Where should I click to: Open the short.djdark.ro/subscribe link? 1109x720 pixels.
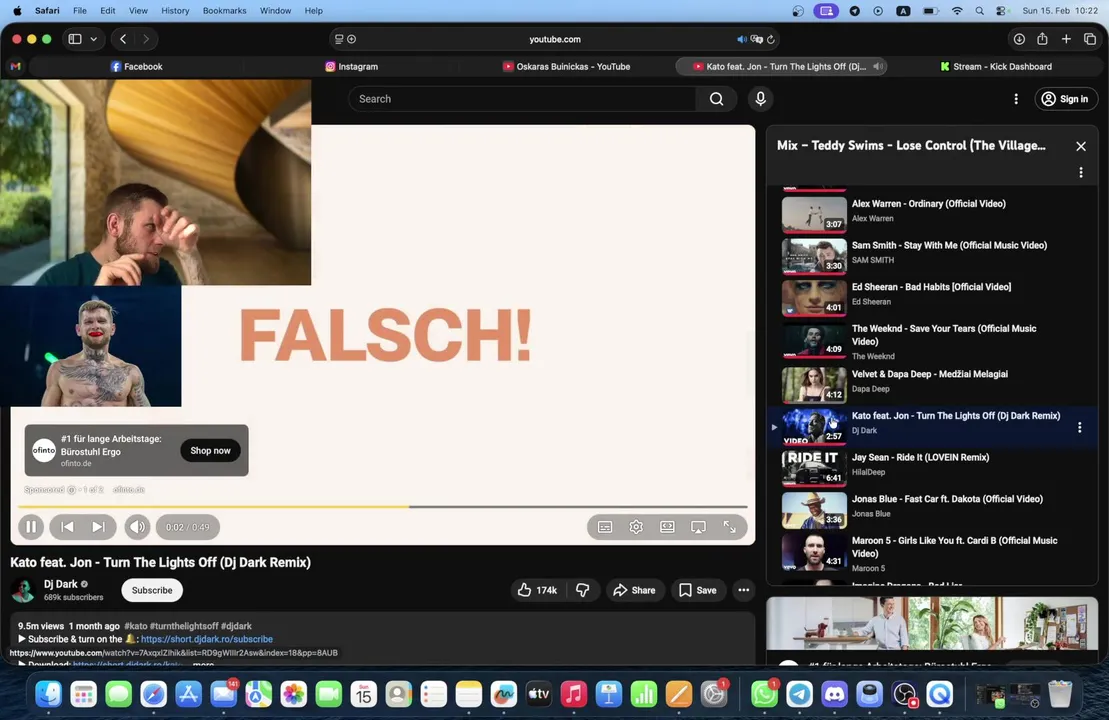click(207, 639)
